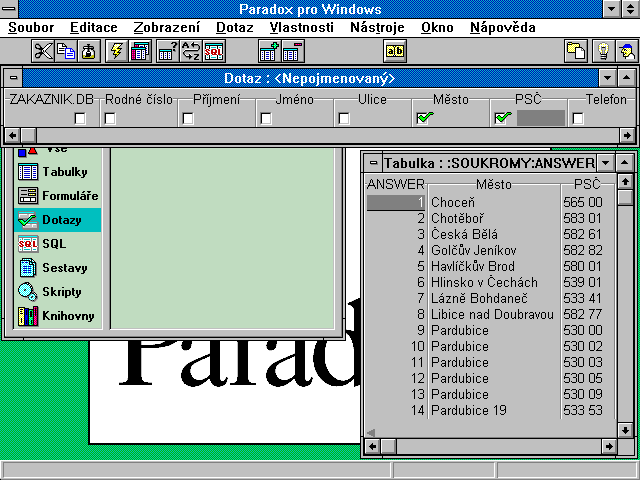The image size is (640, 480).
Task: Check the Rodné číslo field checkbox
Action: 110,119
